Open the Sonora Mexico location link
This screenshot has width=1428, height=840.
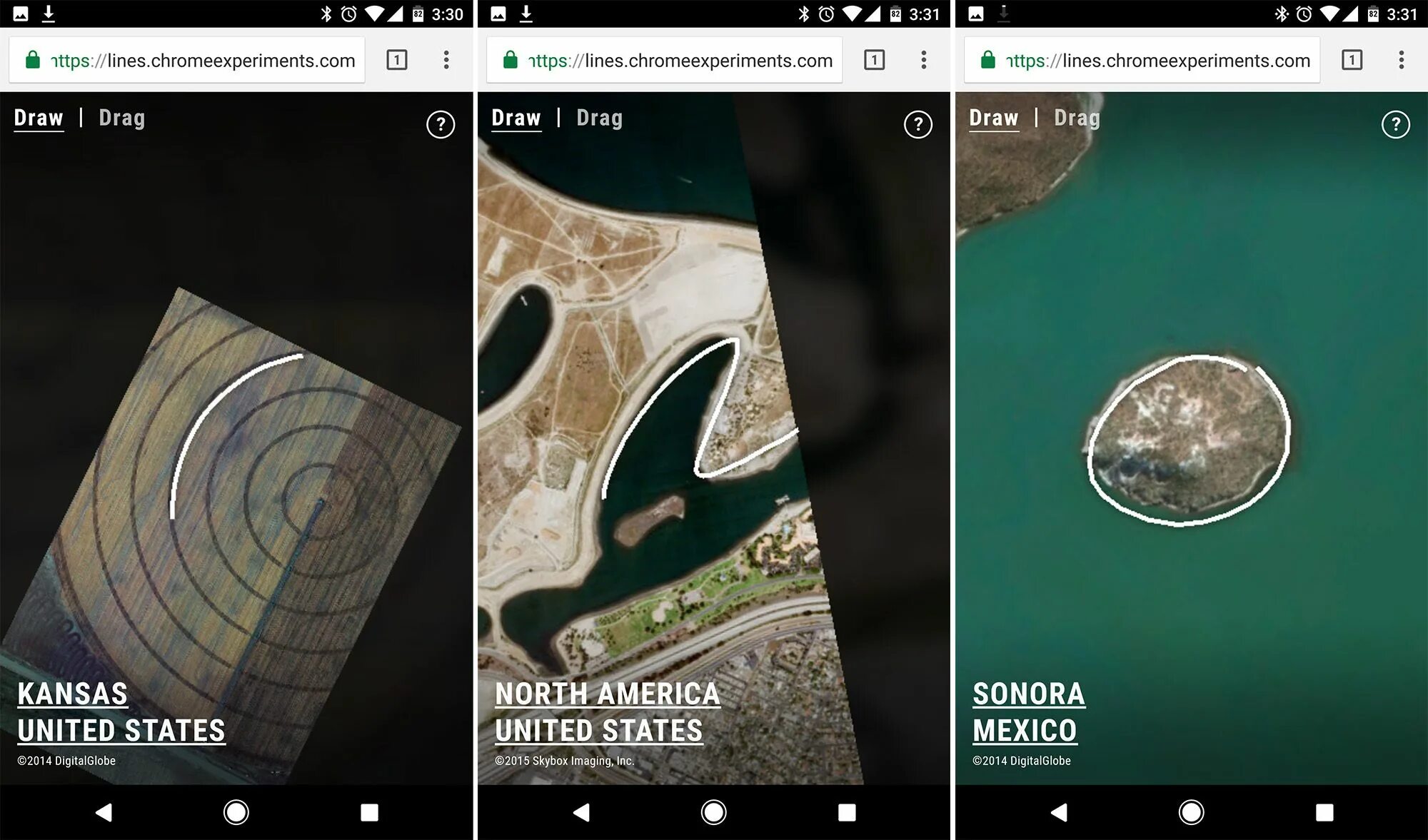1027,712
